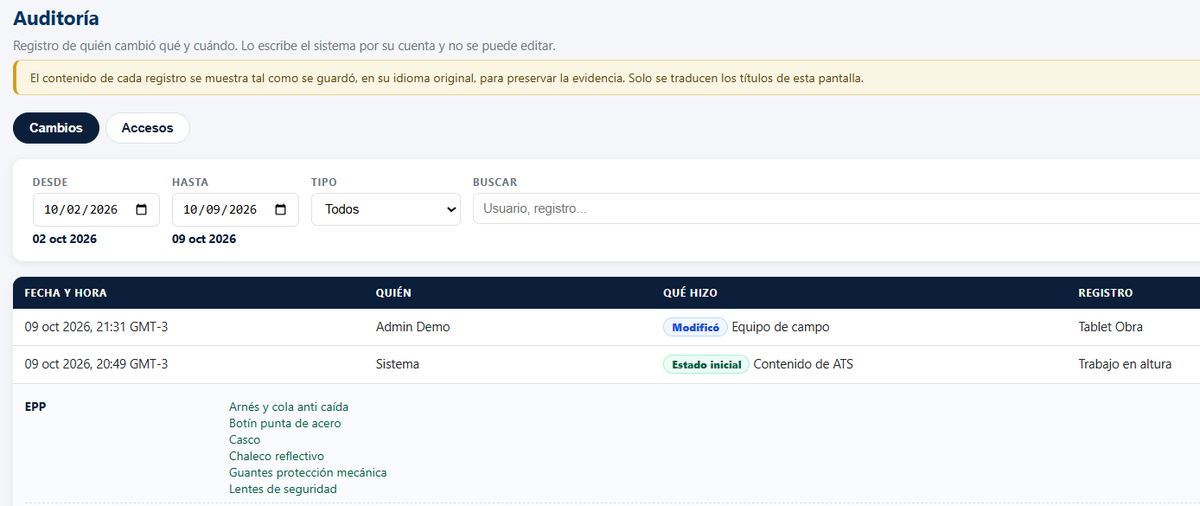
Task: Click the Quién column header
Action: click(394, 293)
